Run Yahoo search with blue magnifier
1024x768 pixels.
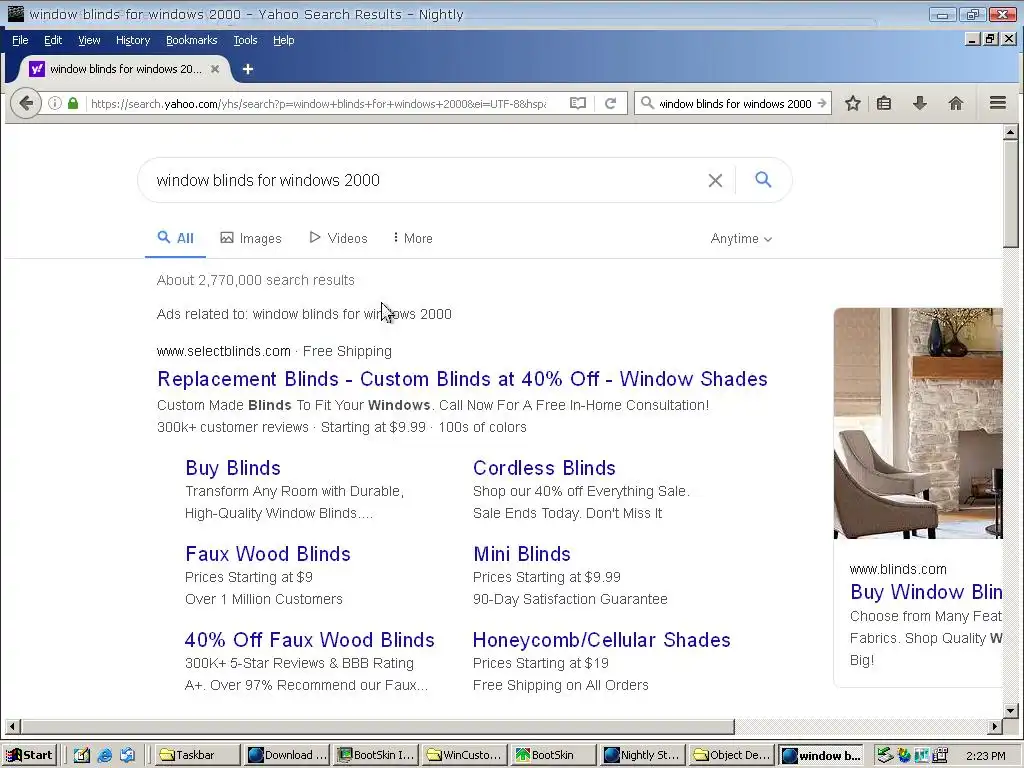763,180
